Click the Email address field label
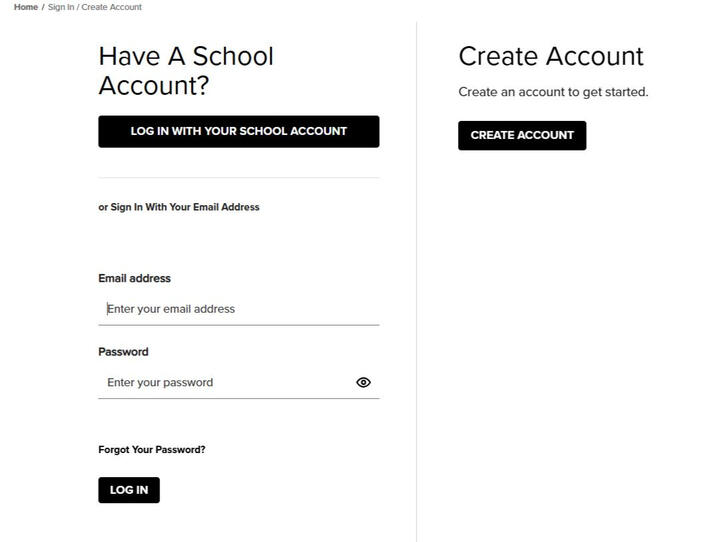 [x=134, y=278]
